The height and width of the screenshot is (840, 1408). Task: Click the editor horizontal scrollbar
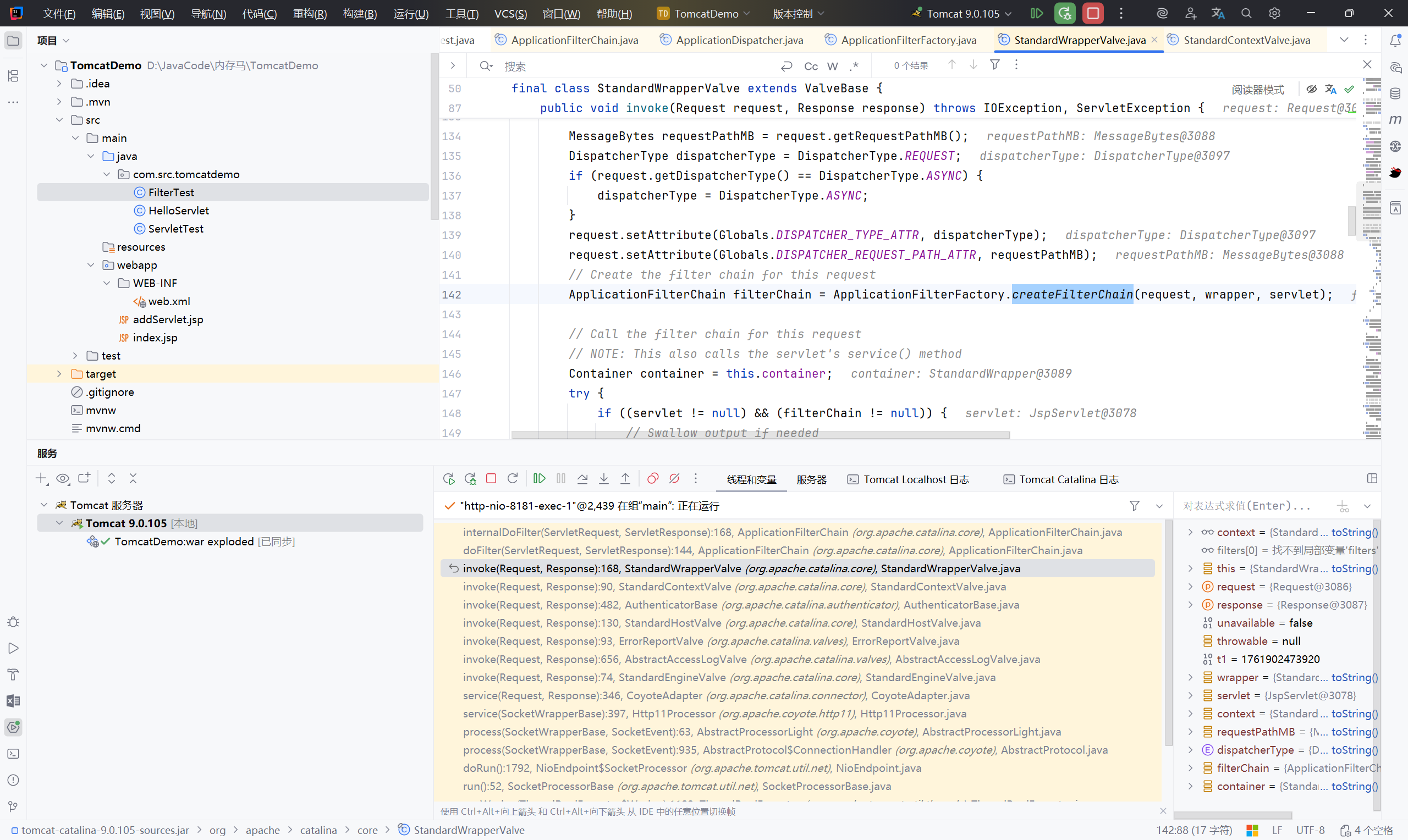(x=760, y=435)
